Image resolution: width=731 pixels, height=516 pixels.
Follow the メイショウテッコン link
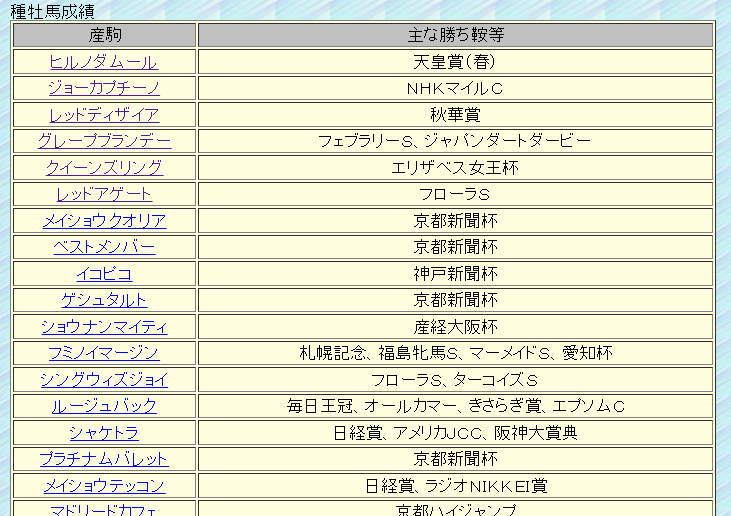coord(104,486)
